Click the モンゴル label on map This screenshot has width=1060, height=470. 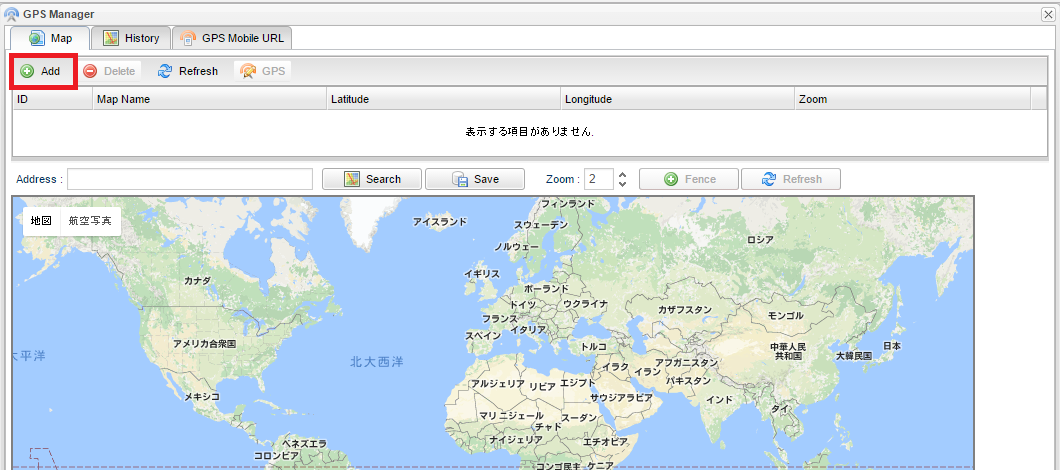click(786, 316)
